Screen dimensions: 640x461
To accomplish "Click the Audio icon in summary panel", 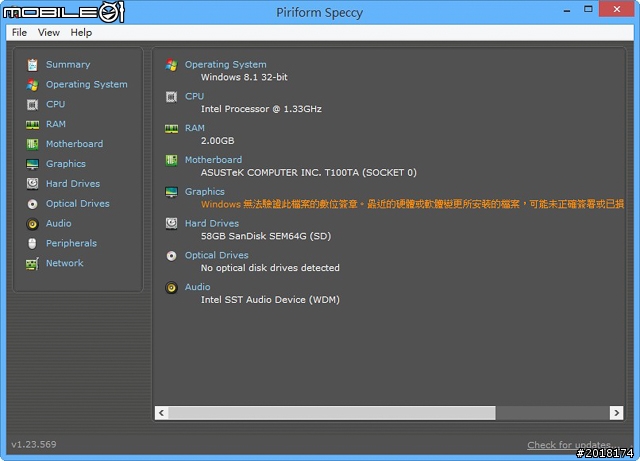I will 171,287.
